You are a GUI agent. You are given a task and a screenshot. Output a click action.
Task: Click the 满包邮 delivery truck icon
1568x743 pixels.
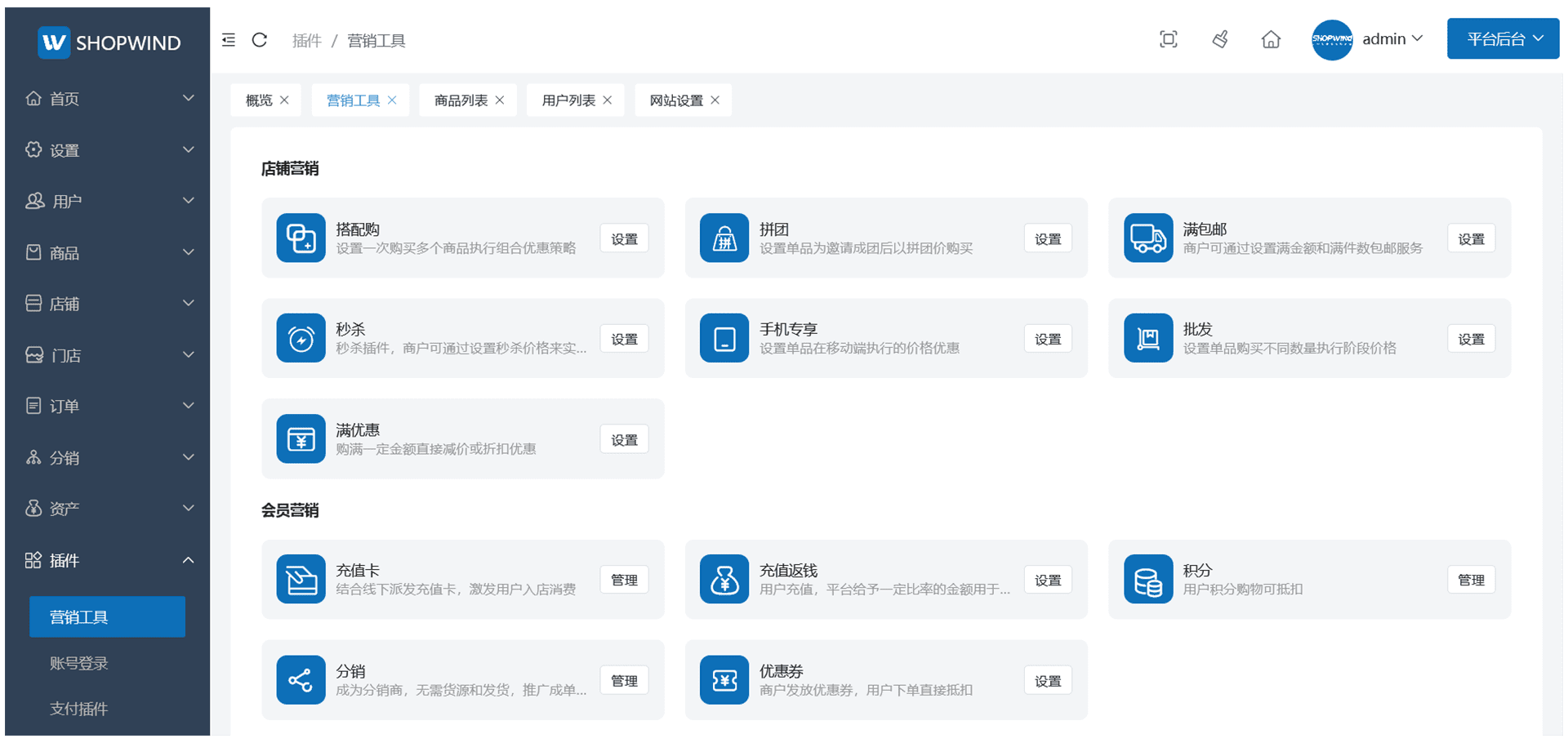click(x=1147, y=238)
